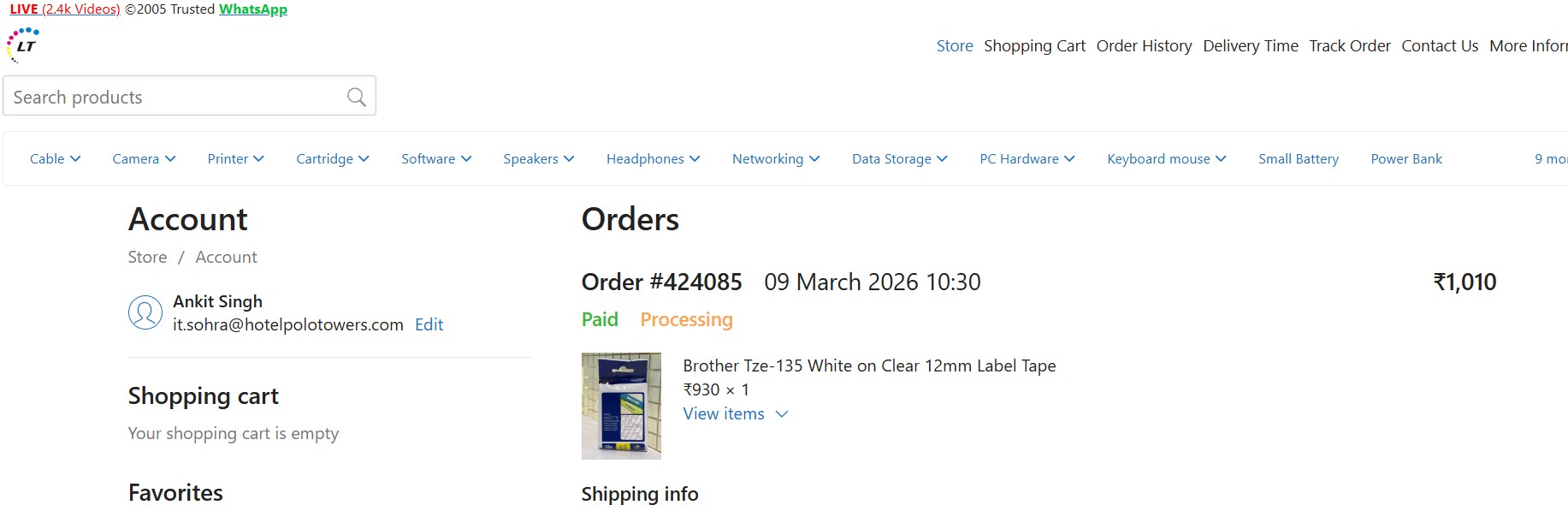Click the Edit link beside the email
Viewport: 1568px width, 511px height.
coord(429,325)
